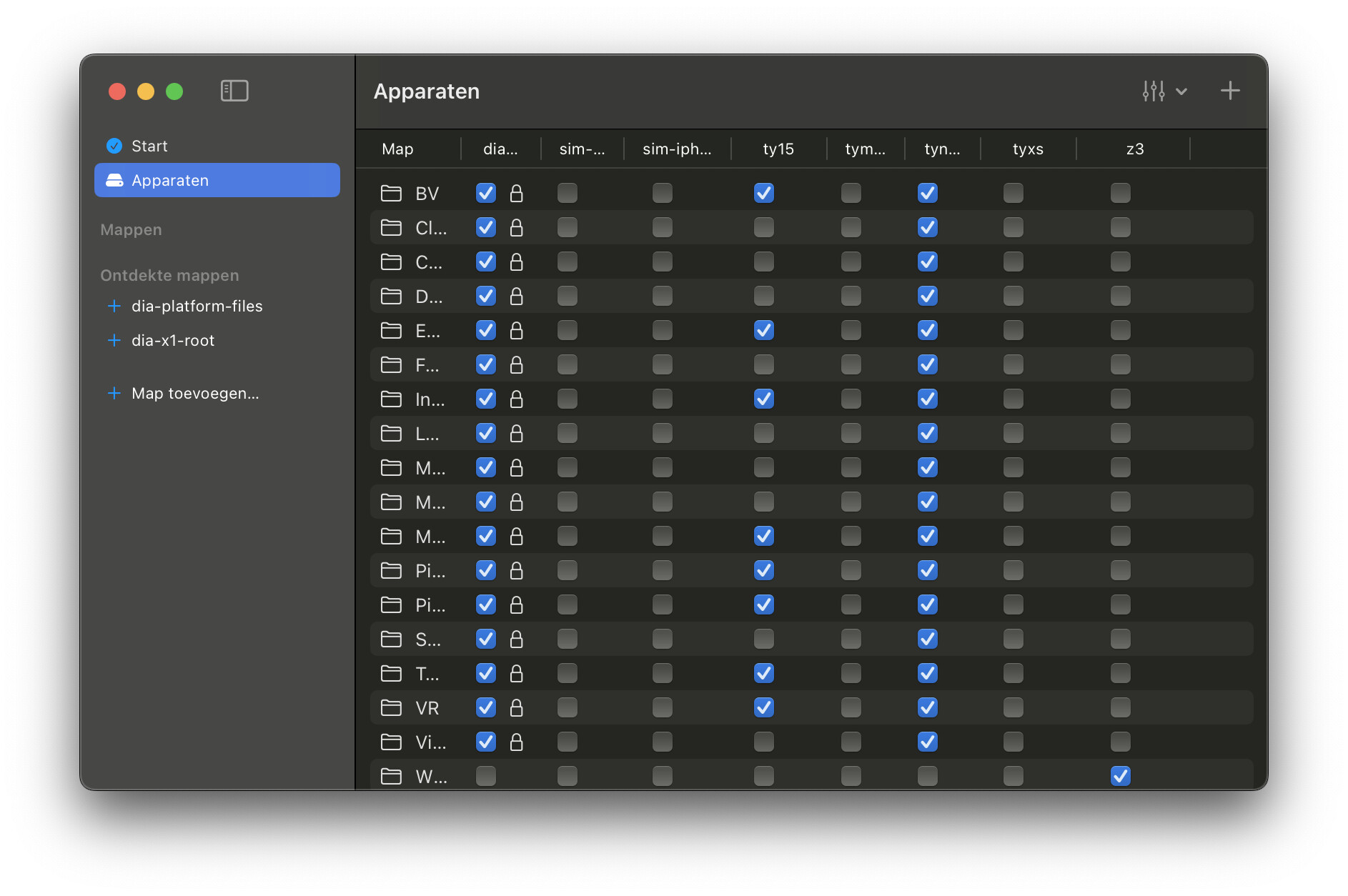The height and width of the screenshot is (896, 1348).
Task: Select the Map column header
Action: click(397, 149)
